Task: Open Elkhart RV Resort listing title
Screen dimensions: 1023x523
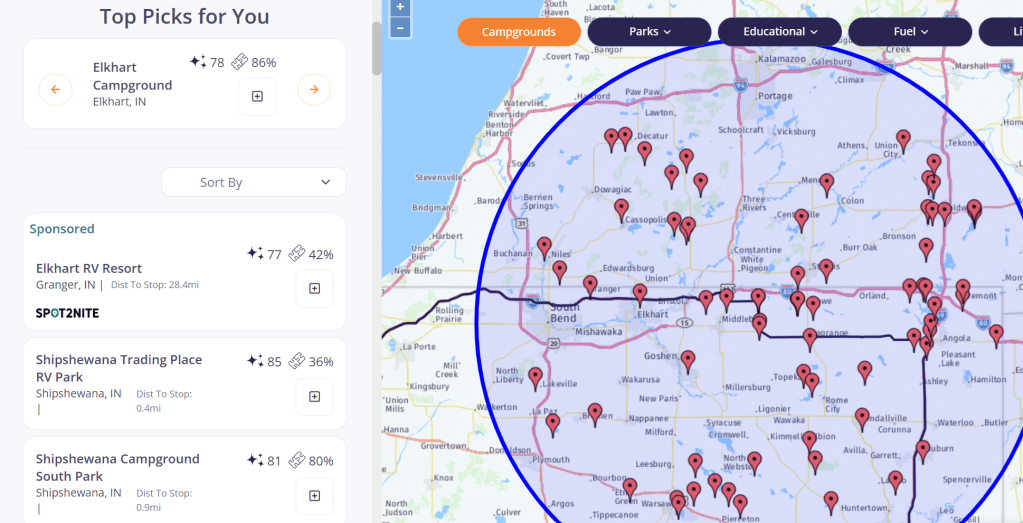Action: [x=89, y=268]
